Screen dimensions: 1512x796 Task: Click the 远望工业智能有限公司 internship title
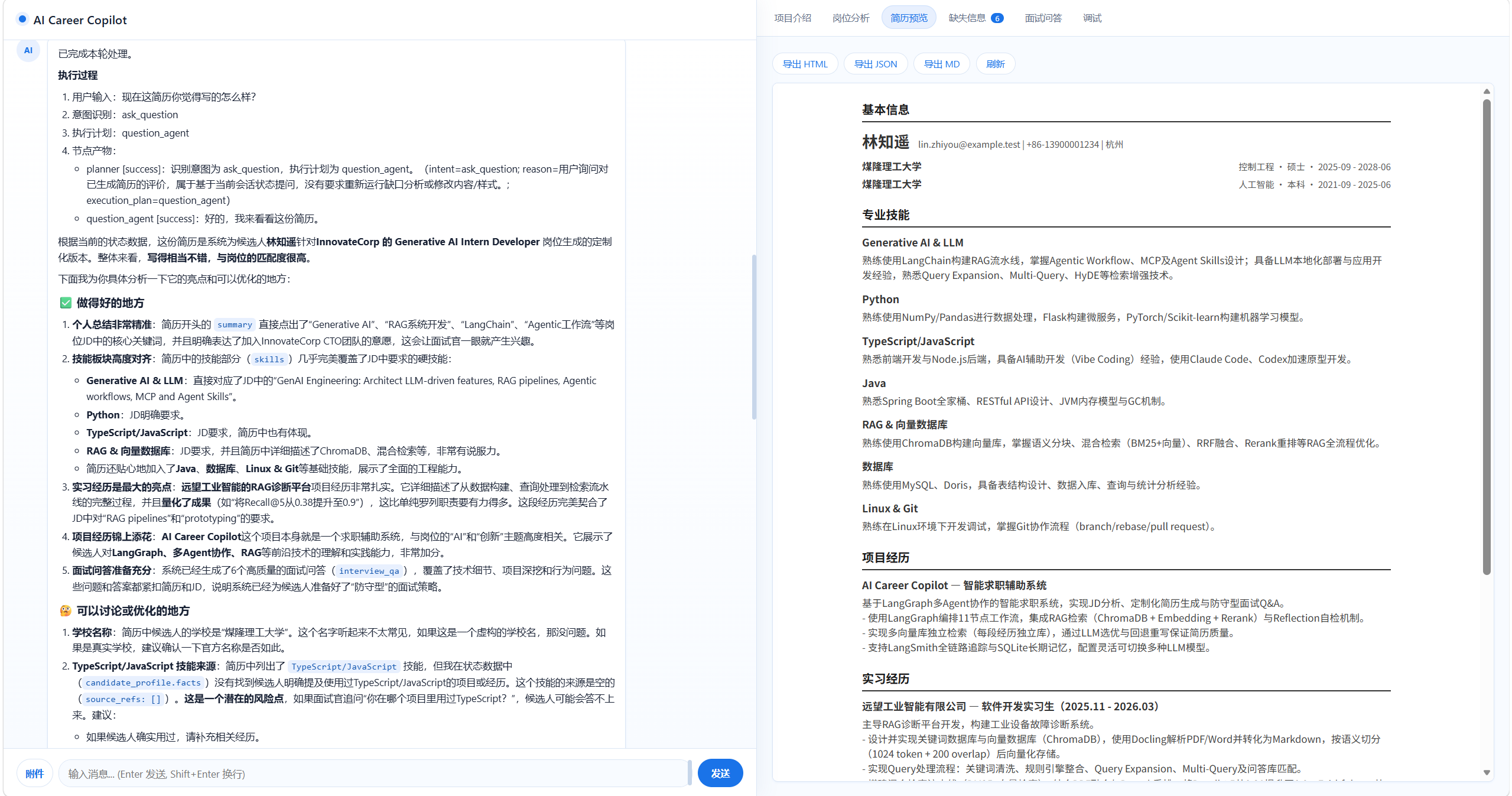(x=1012, y=706)
